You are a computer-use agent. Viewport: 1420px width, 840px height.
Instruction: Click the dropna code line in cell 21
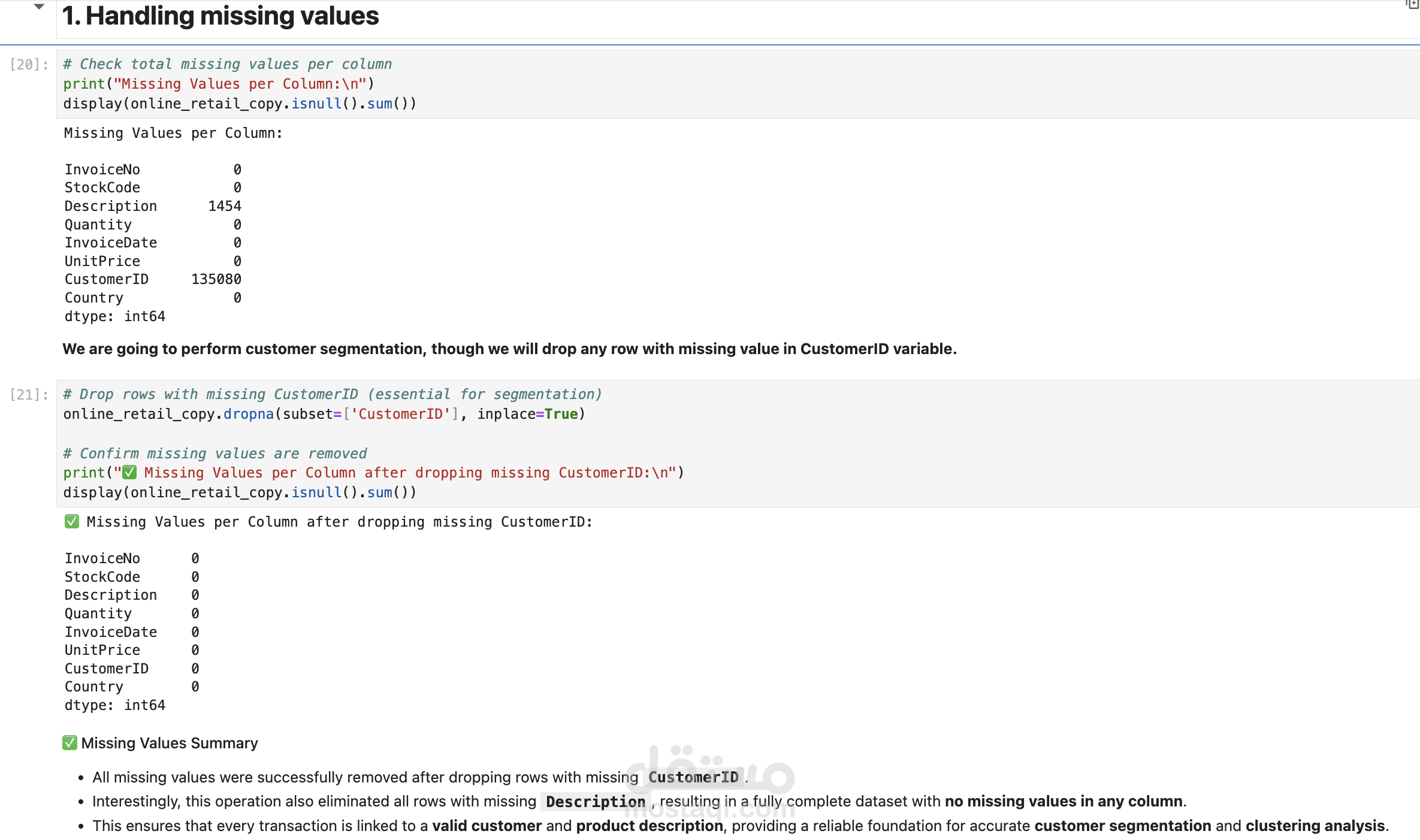pos(324,414)
